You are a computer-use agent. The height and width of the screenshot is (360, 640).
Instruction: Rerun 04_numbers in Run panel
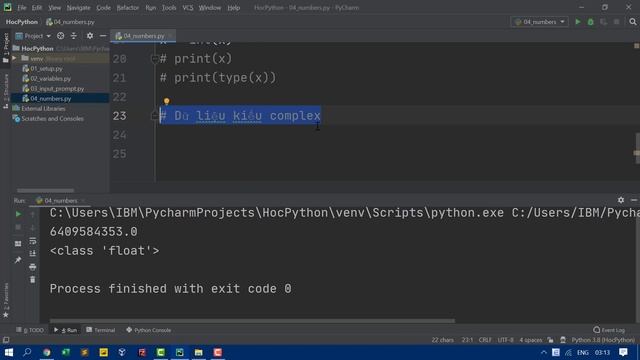point(18,214)
